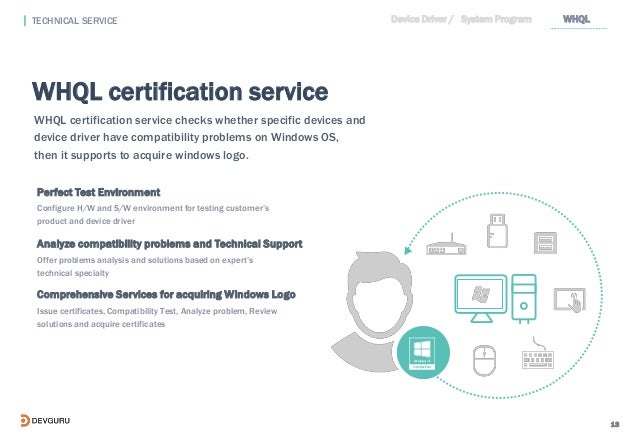
Task: Select the WHQL tab
Action: tap(576, 19)
